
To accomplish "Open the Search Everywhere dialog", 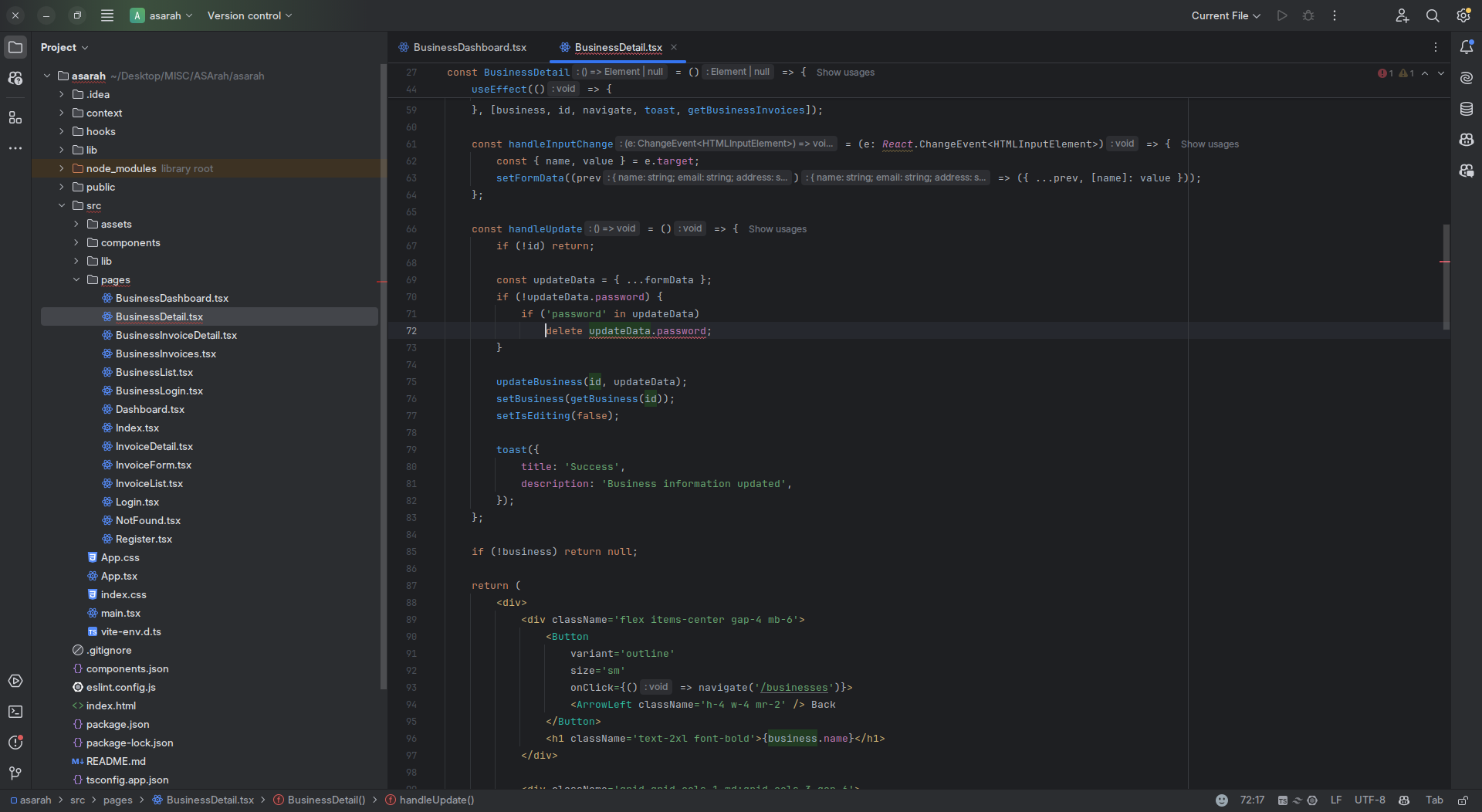I will pos(1433,15).
